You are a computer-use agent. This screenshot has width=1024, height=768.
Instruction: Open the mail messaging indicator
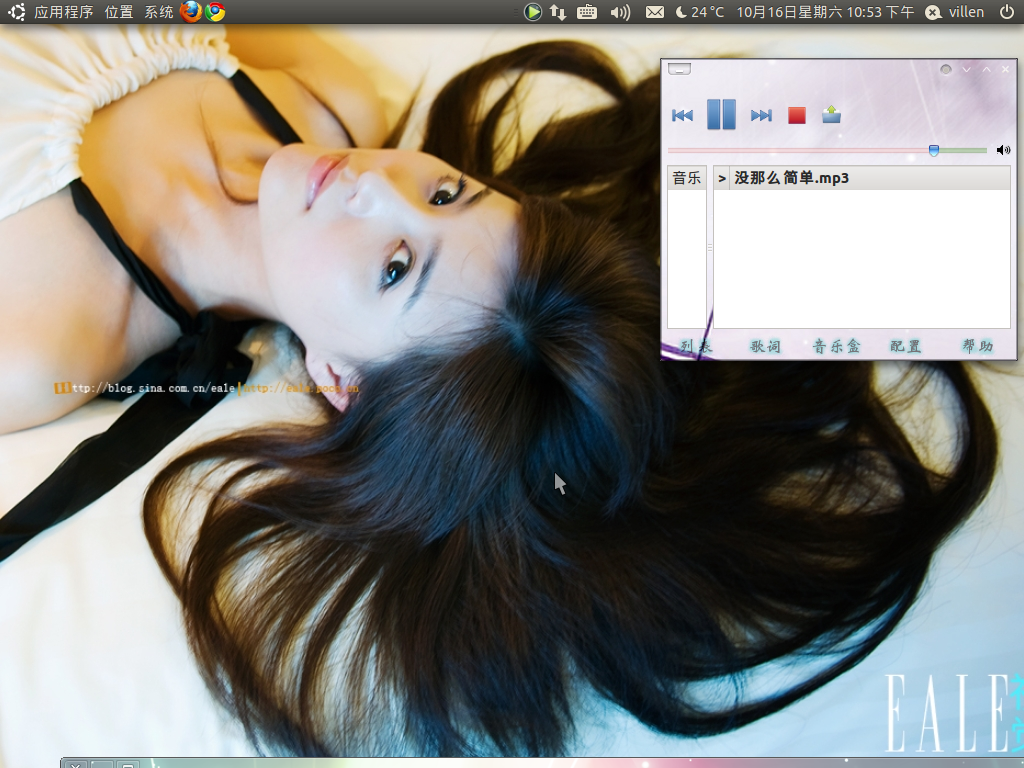coord(655,12)
